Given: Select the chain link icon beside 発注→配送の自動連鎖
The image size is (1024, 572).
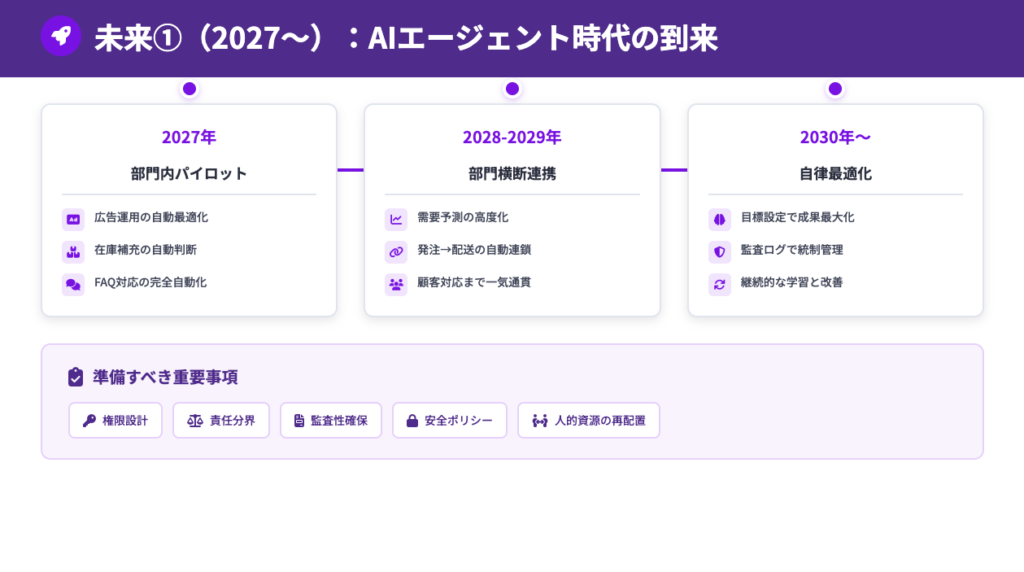Looking at the screenshot, I should coord(396,251).
